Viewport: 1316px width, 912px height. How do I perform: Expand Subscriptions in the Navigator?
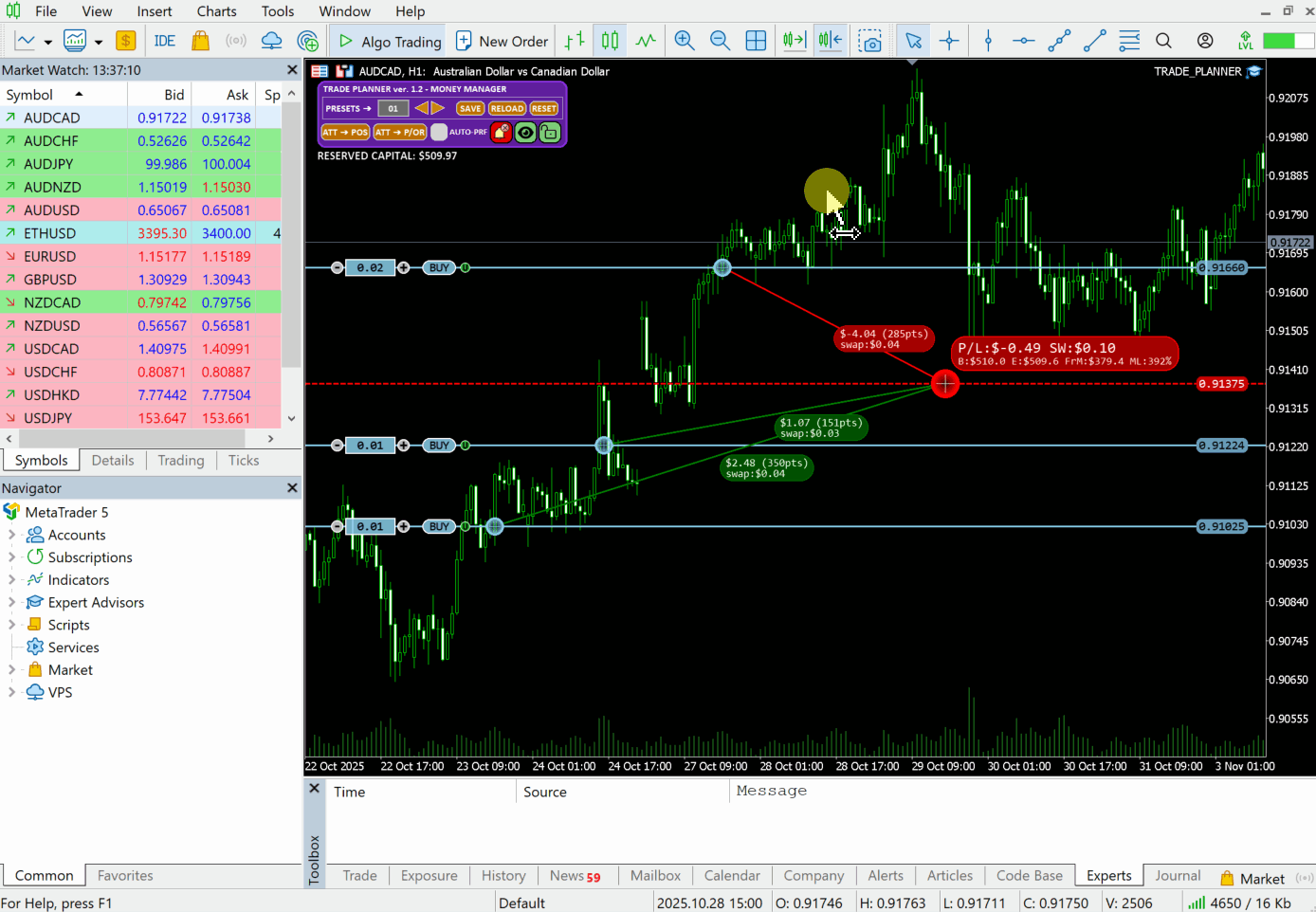[11, 557]
